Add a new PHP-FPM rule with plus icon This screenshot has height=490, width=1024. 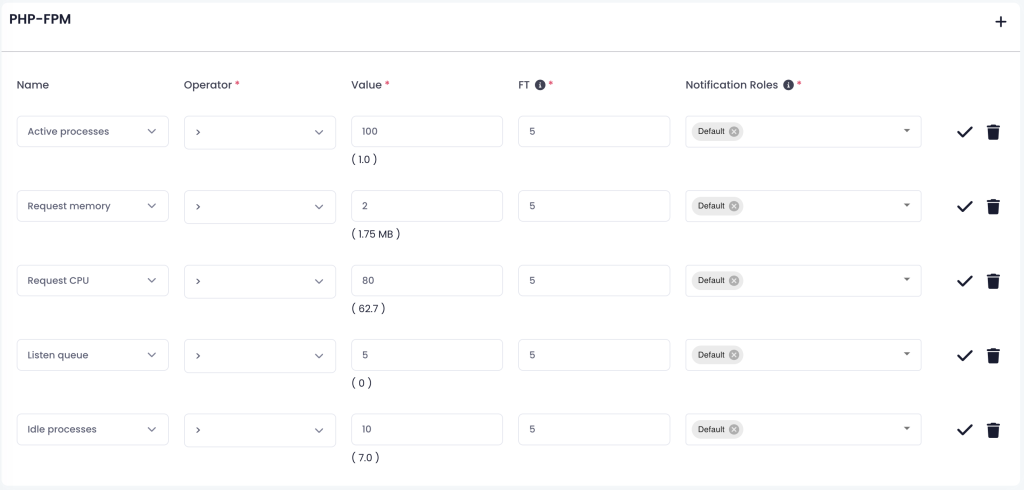click(x=1000, y=22)
